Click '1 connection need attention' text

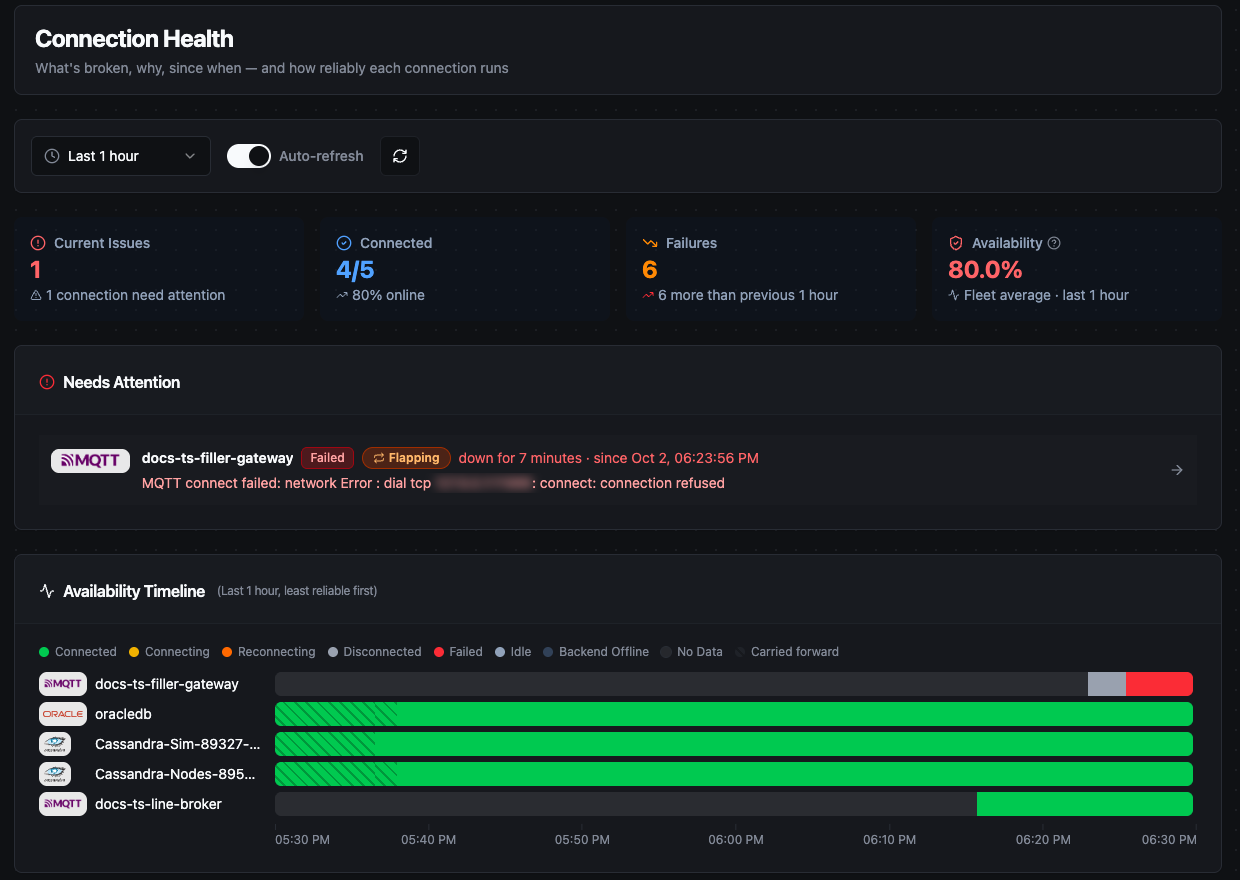[x=135, y=295]
